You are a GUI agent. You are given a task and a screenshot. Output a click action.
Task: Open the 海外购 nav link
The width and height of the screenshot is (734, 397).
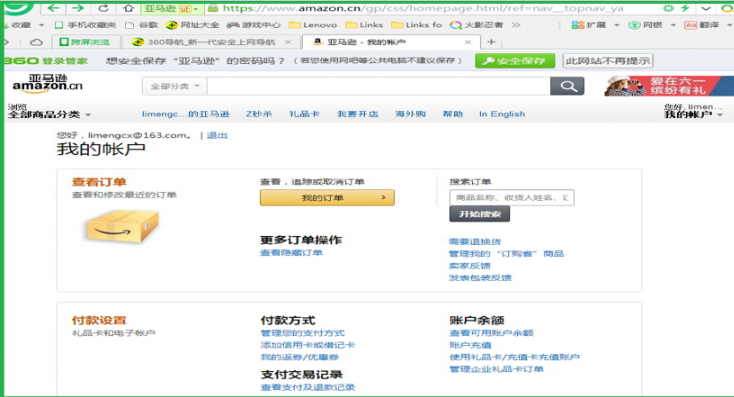[x=411, y=114]
